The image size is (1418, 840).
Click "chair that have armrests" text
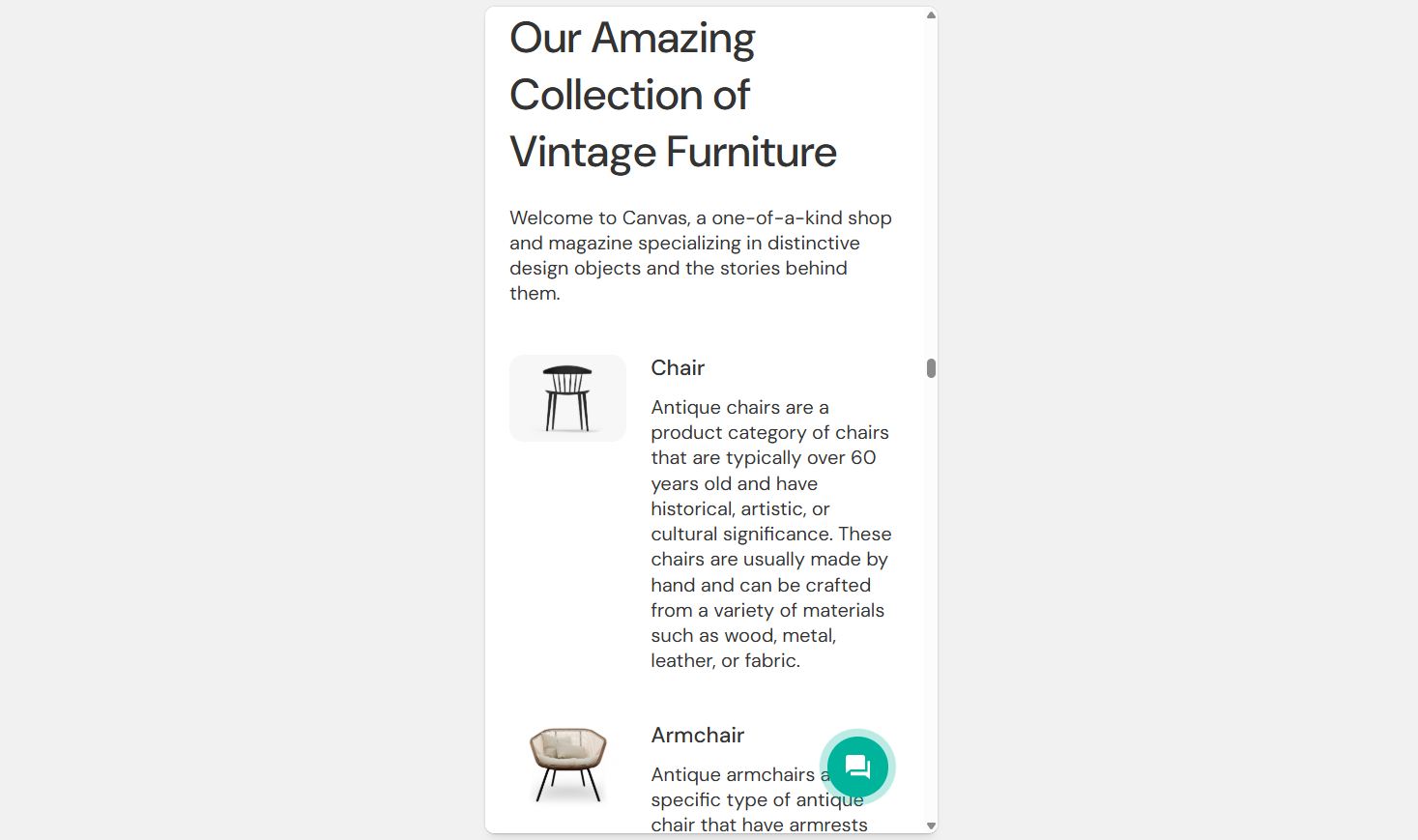[x=759, y=825]
